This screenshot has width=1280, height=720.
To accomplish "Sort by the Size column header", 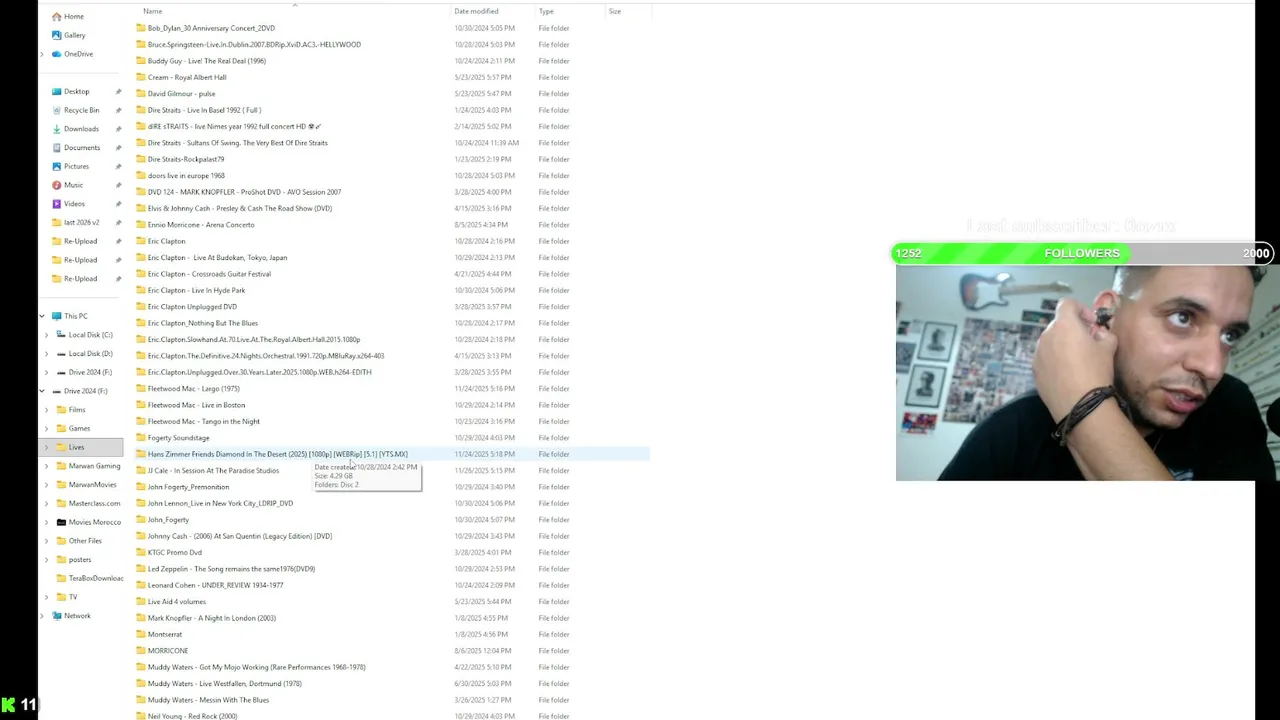I will [615, 11].
